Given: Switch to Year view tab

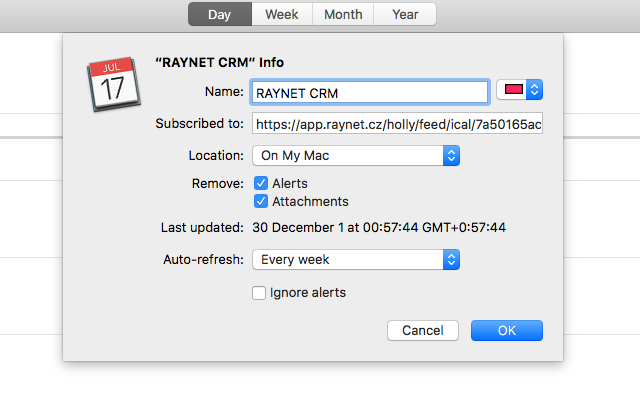Looking at the screenshot, I should [x=405, y=14].
